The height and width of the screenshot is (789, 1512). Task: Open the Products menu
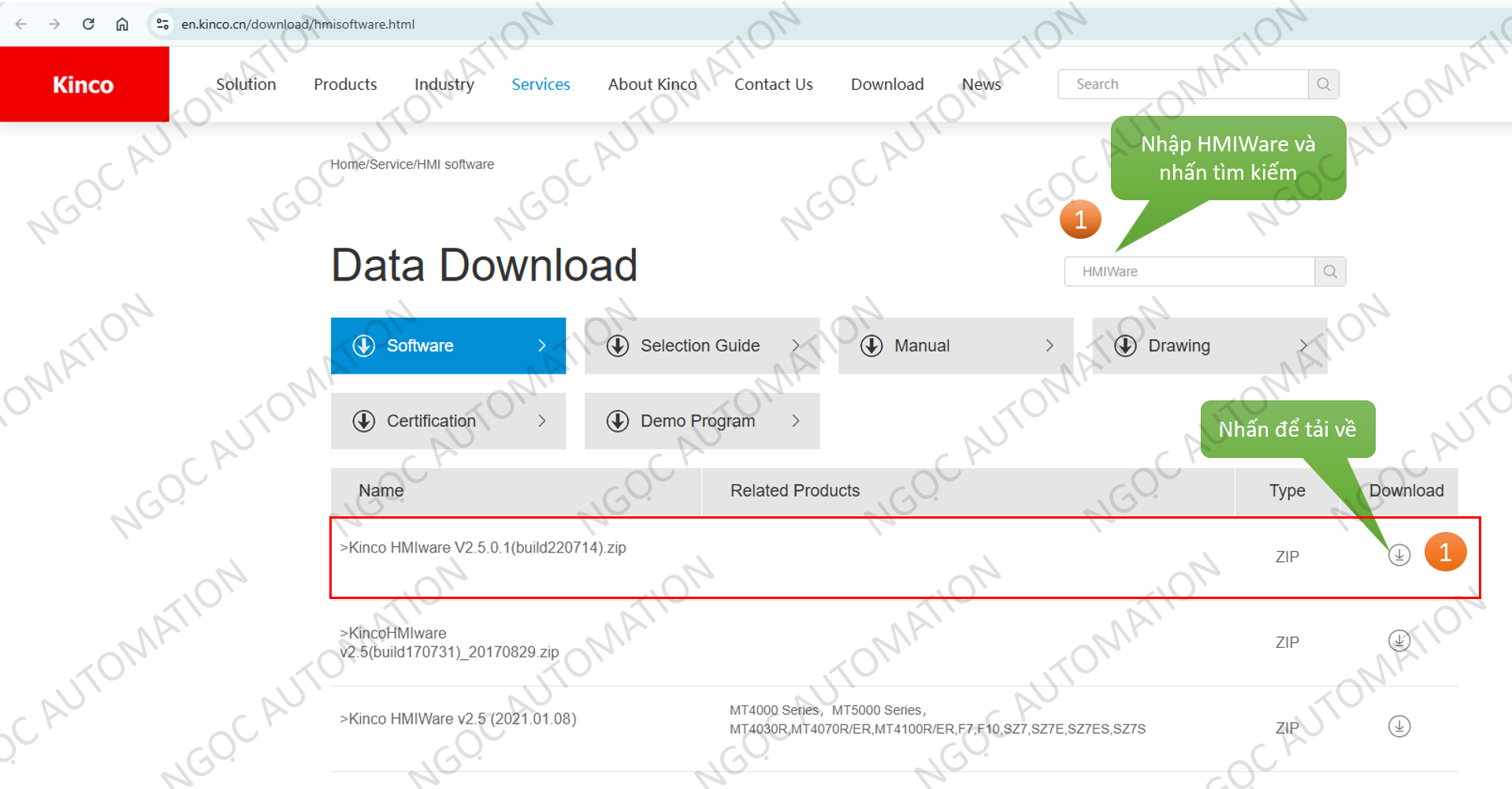coord(345,84)
